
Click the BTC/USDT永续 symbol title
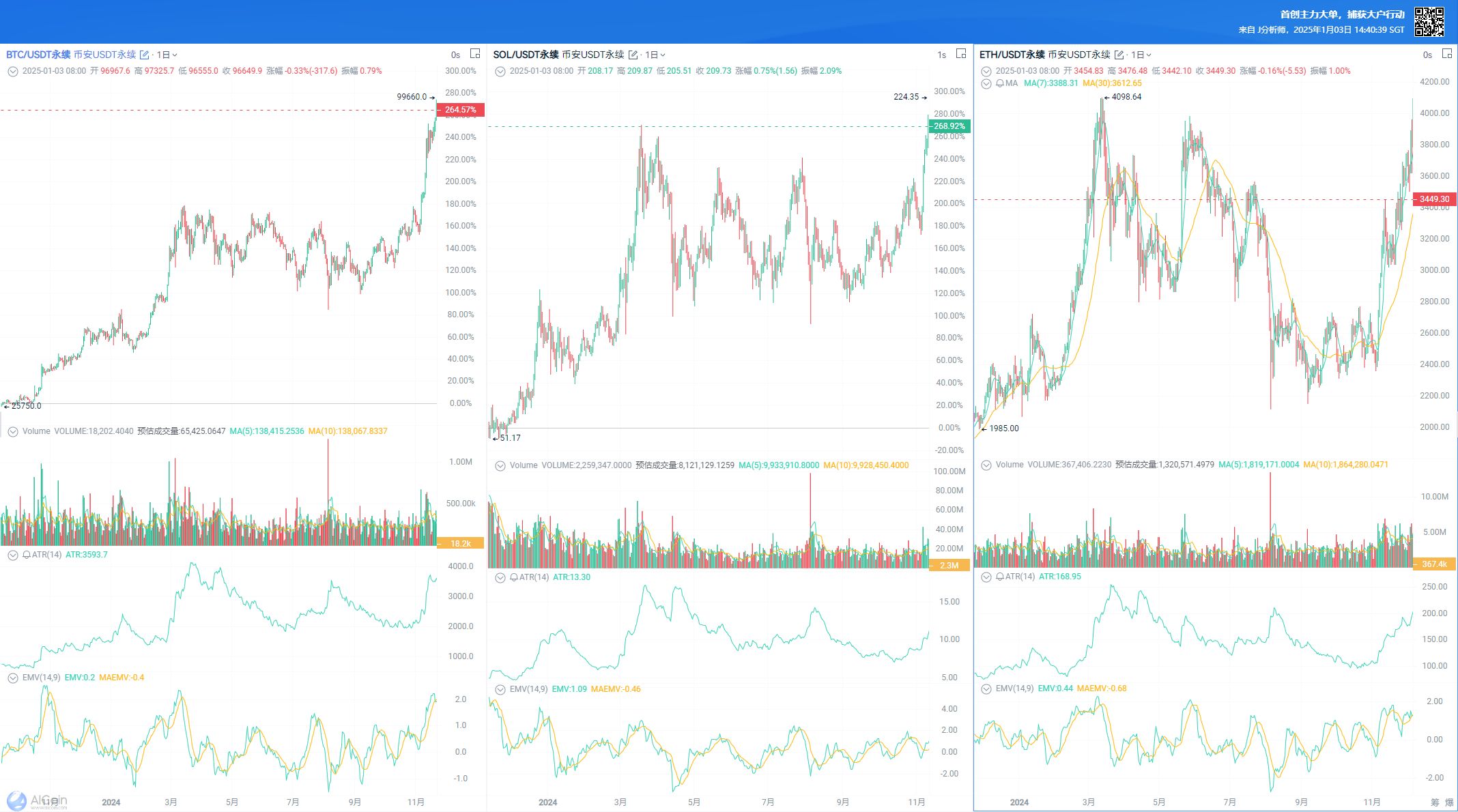pos(38,55)
